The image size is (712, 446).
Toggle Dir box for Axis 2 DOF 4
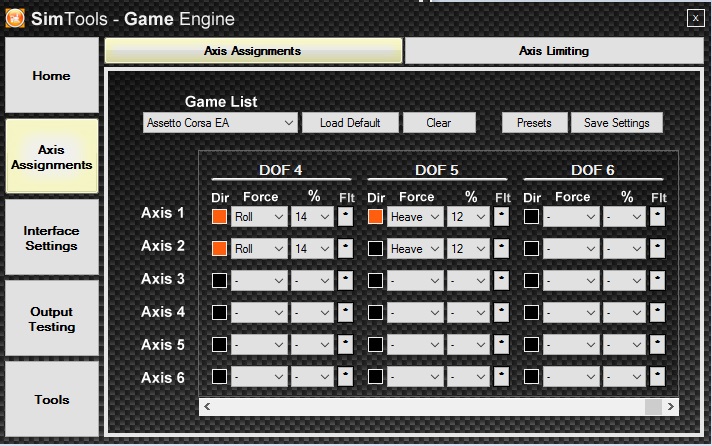coord(219,248)
